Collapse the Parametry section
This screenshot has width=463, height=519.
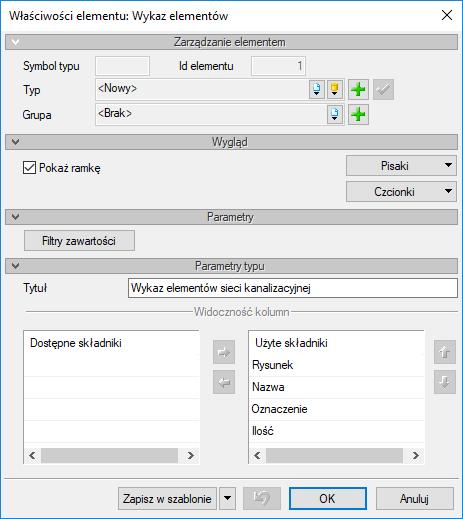pos(15,217)
